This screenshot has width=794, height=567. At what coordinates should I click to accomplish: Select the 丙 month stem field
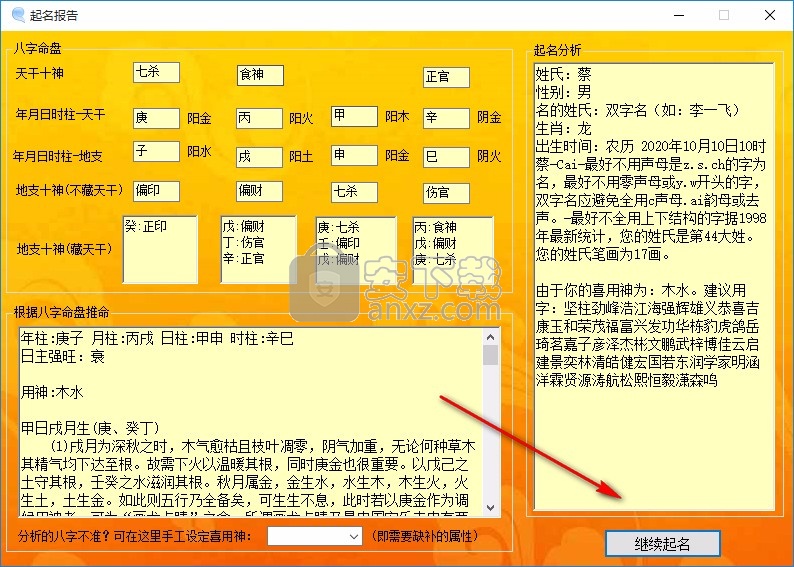(260, 118)
